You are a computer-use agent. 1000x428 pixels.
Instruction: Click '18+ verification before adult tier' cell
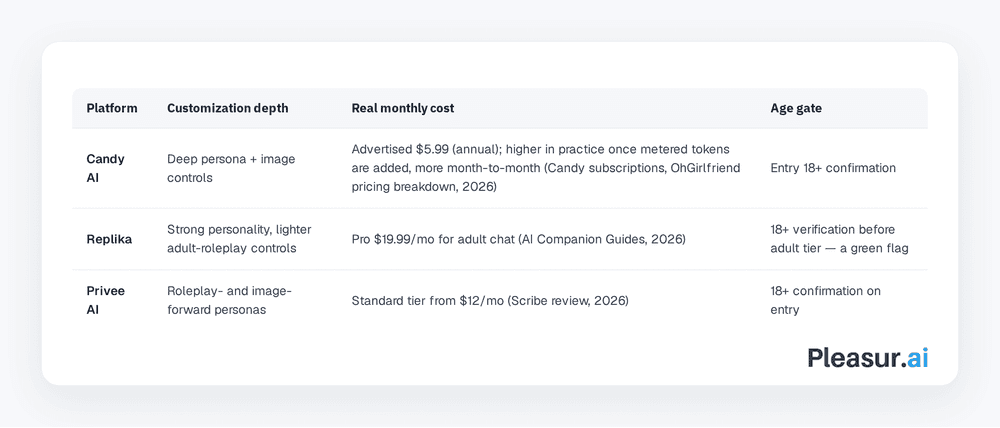tap(839, 239)
